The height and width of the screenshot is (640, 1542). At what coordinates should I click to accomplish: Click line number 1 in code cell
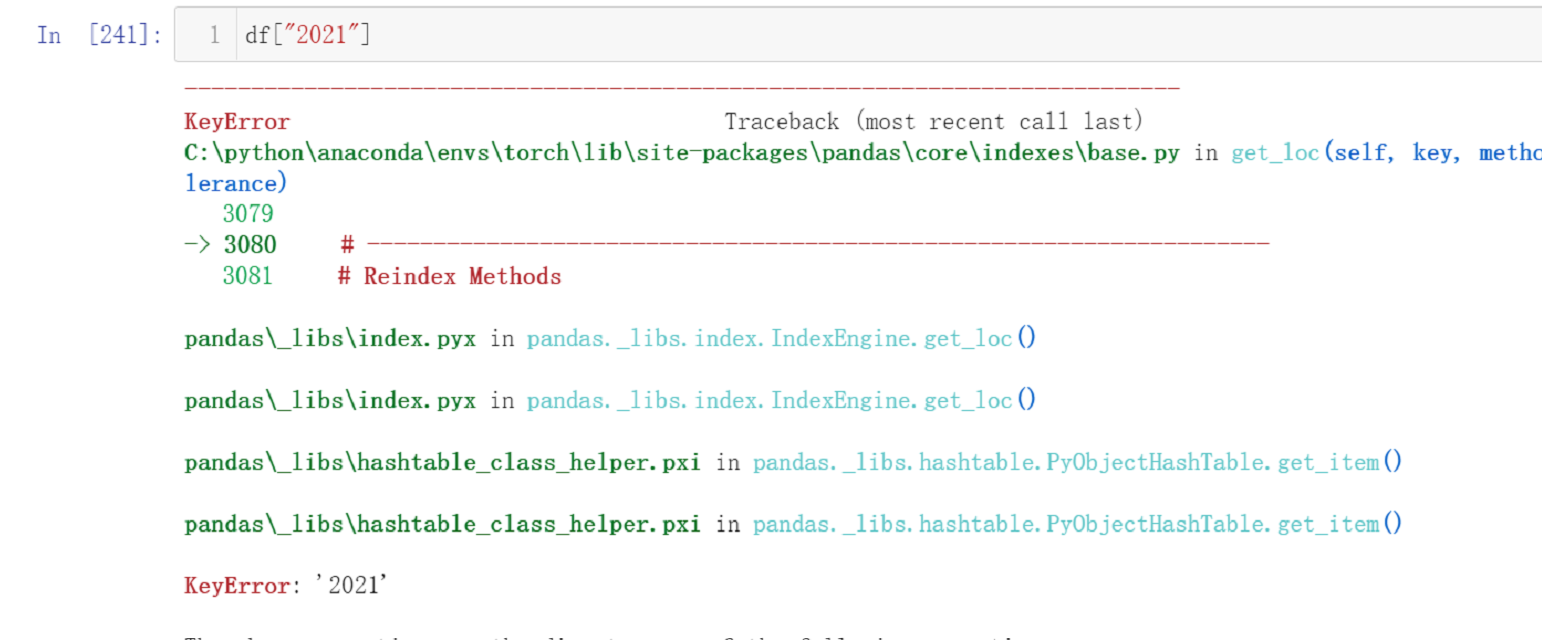click(x=213, y=35)
